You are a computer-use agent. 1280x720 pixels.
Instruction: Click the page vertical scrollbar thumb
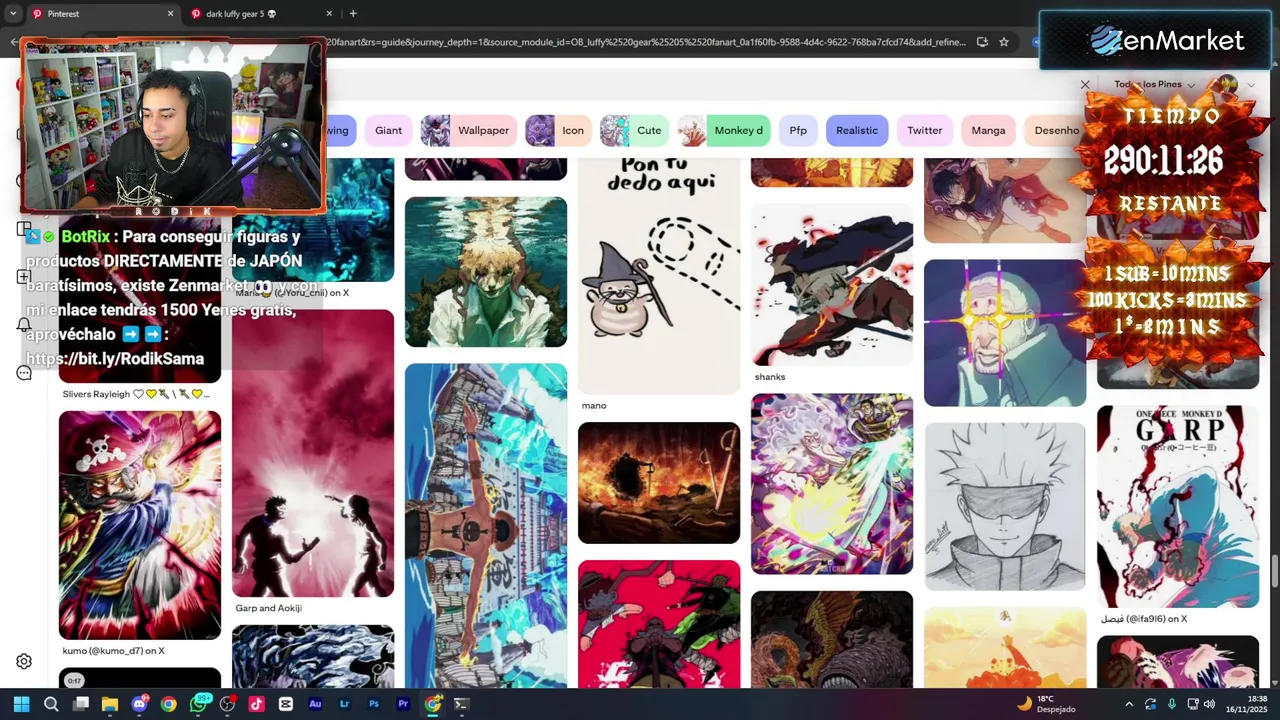(1274, 571)
